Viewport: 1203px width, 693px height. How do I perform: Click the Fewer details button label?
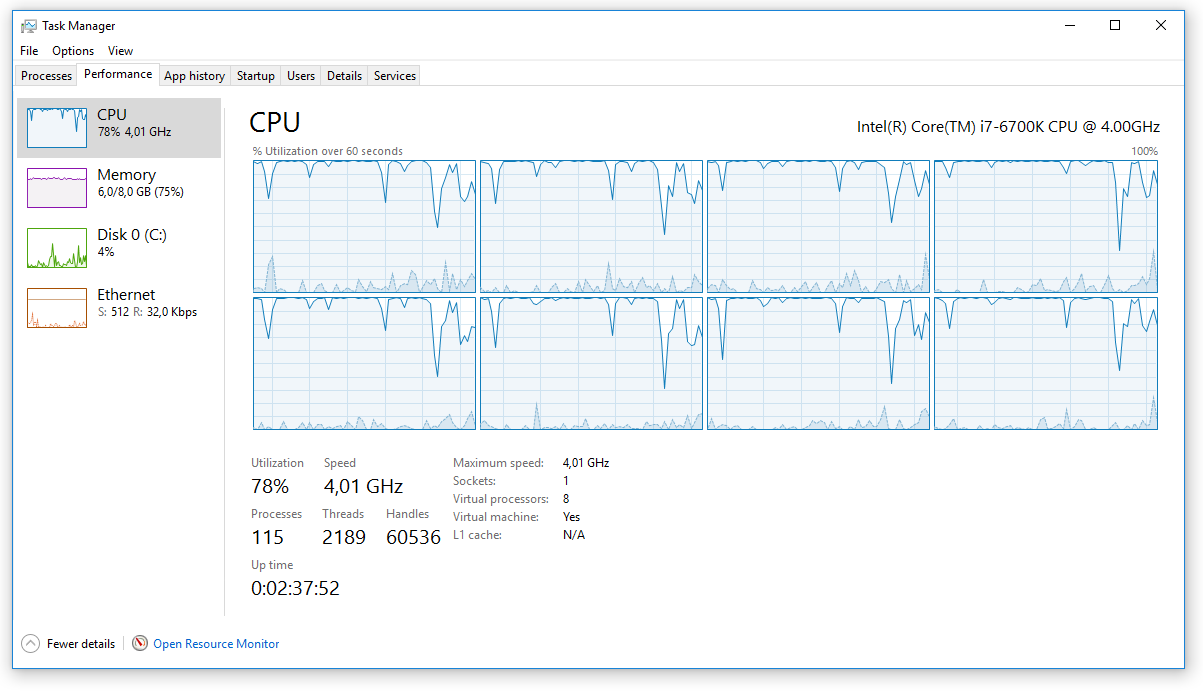coord(81,644)
